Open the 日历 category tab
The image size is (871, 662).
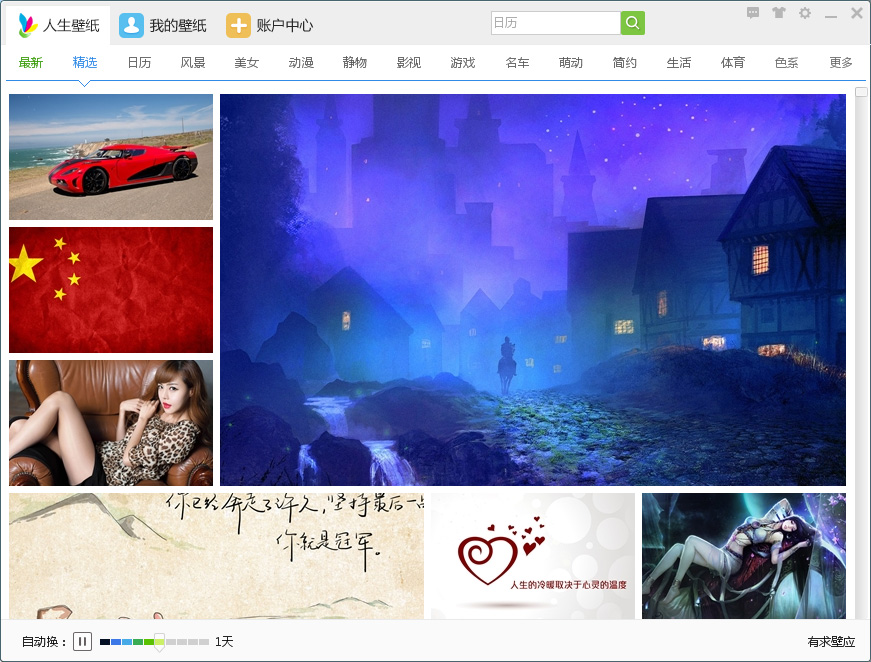139,63
